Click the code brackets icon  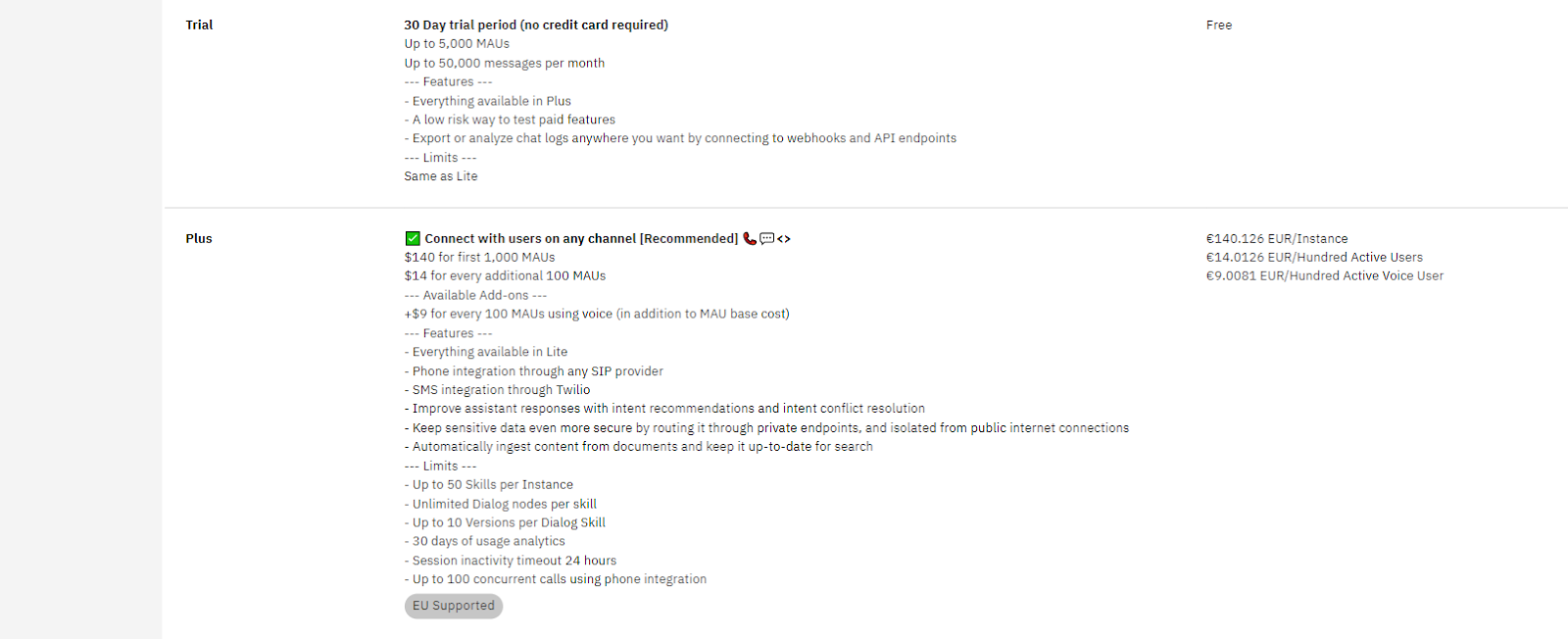(784, 238)
